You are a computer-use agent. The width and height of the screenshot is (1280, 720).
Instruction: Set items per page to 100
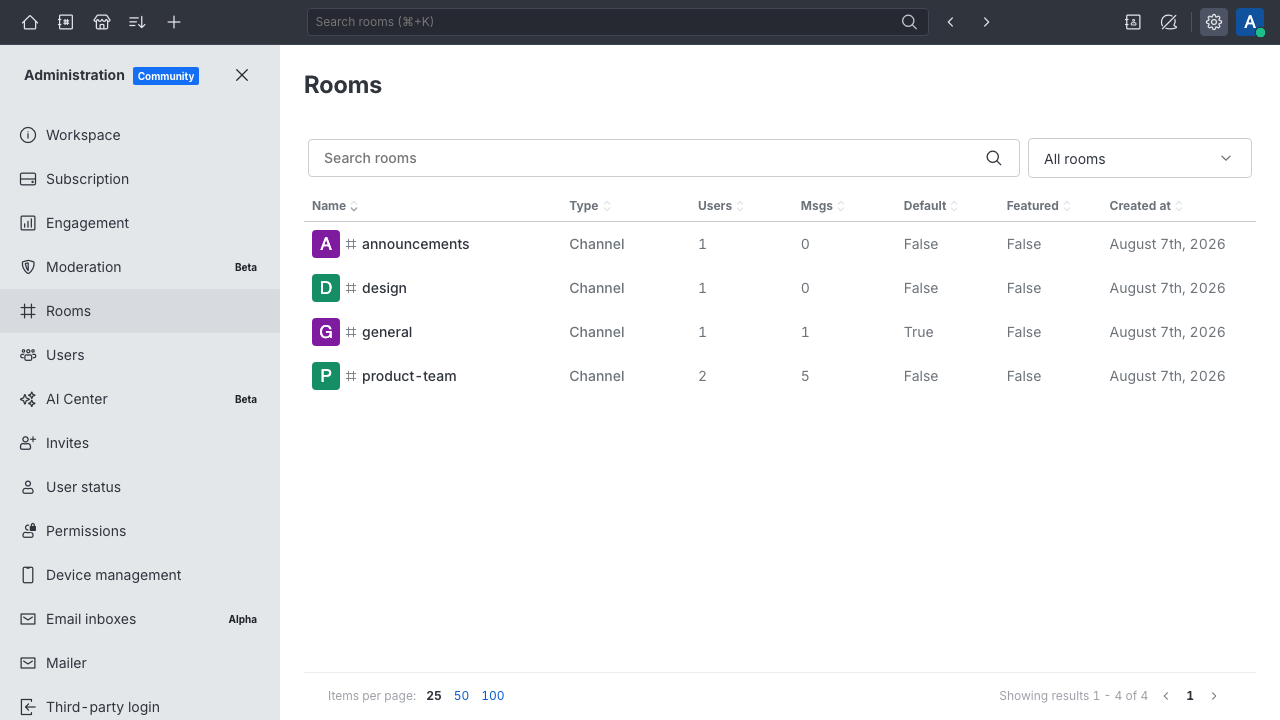point(493,696)
